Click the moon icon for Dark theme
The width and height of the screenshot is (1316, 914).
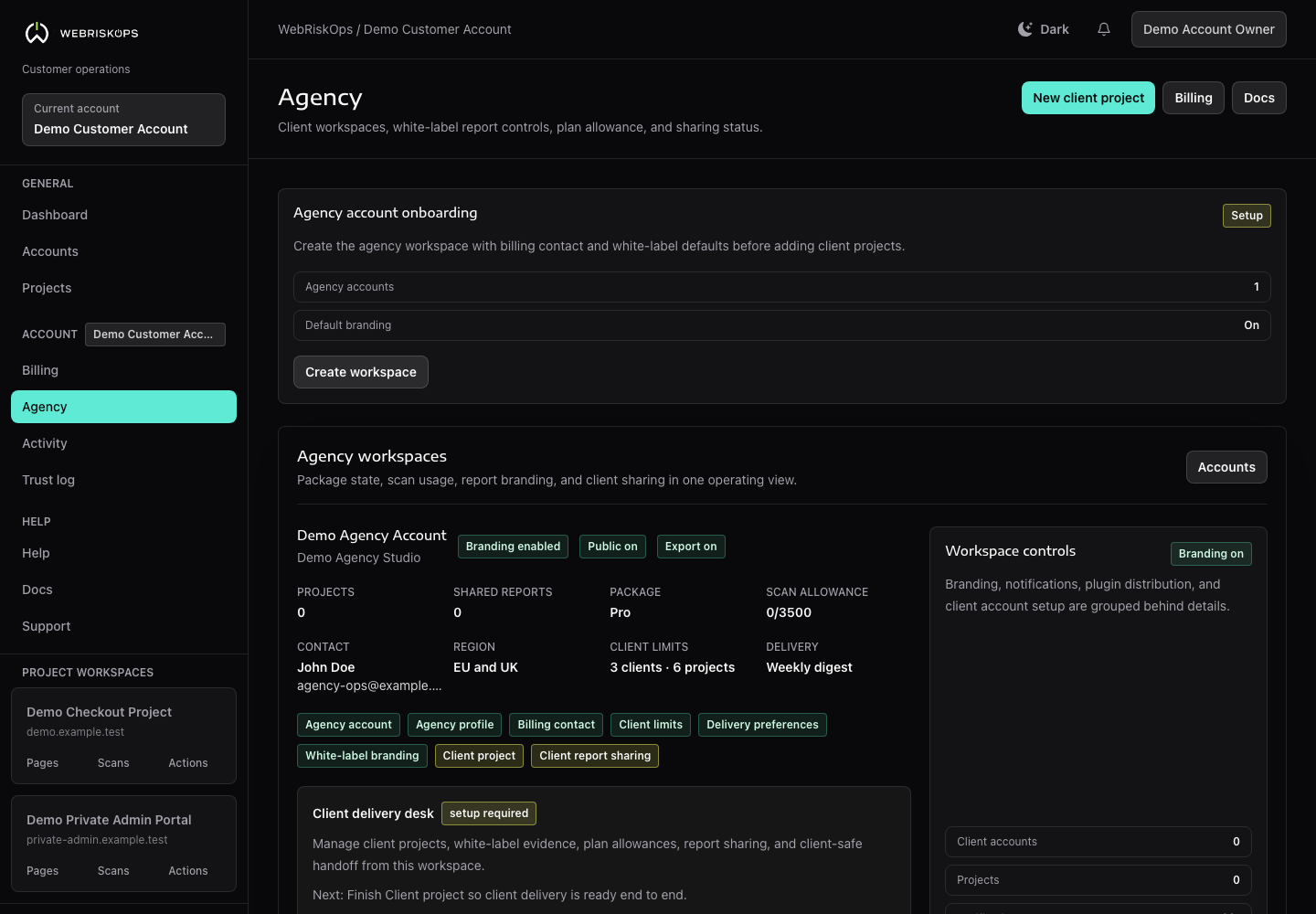pos(1025,29)
